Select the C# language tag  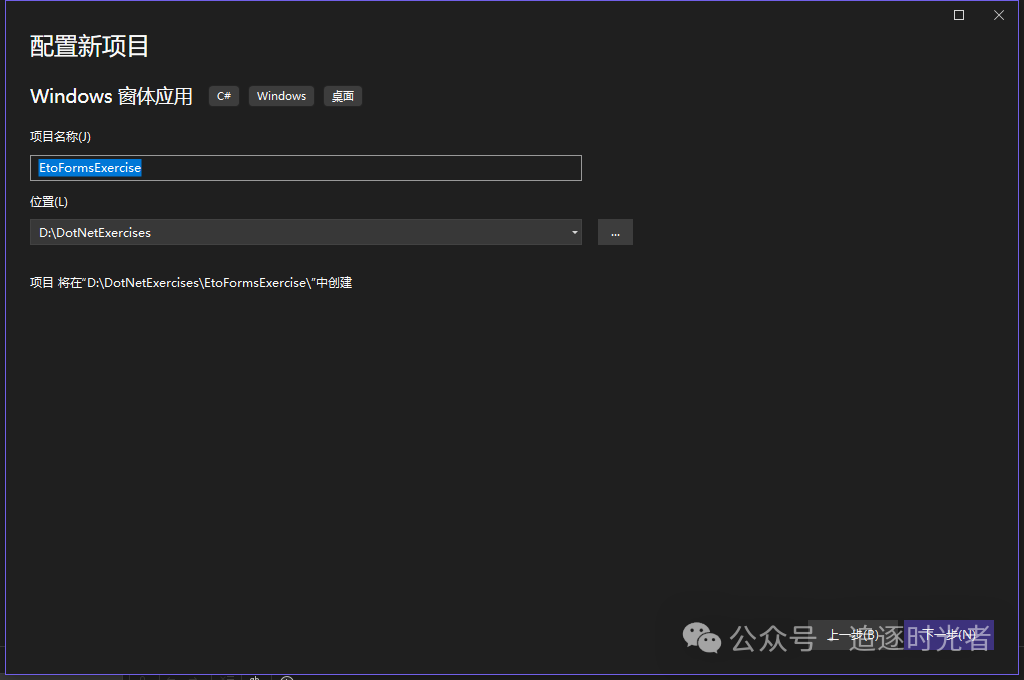(x=223, y=95)
